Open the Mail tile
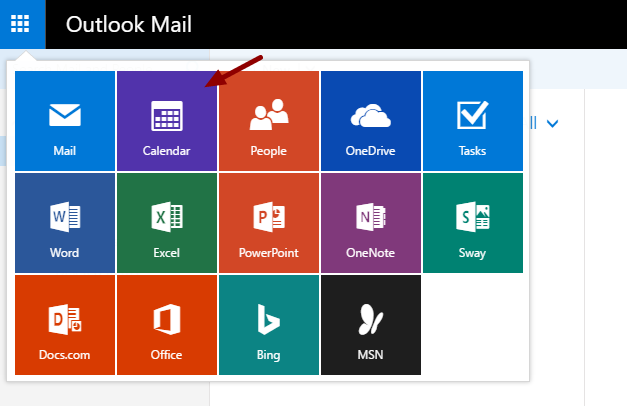The width and height of the screenshot is (627, 406). tap(65, 121)
